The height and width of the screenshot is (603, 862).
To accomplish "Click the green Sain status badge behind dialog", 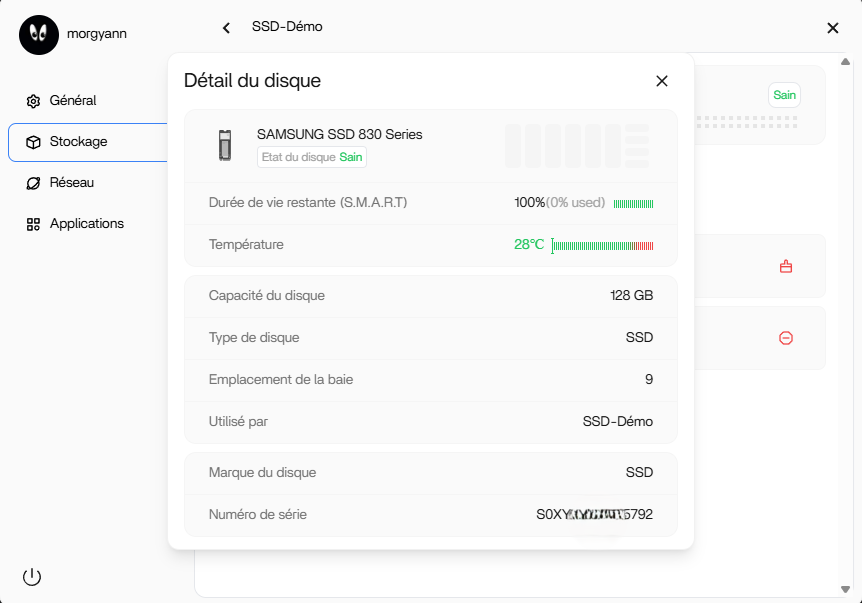I will (x=784, y=95).
